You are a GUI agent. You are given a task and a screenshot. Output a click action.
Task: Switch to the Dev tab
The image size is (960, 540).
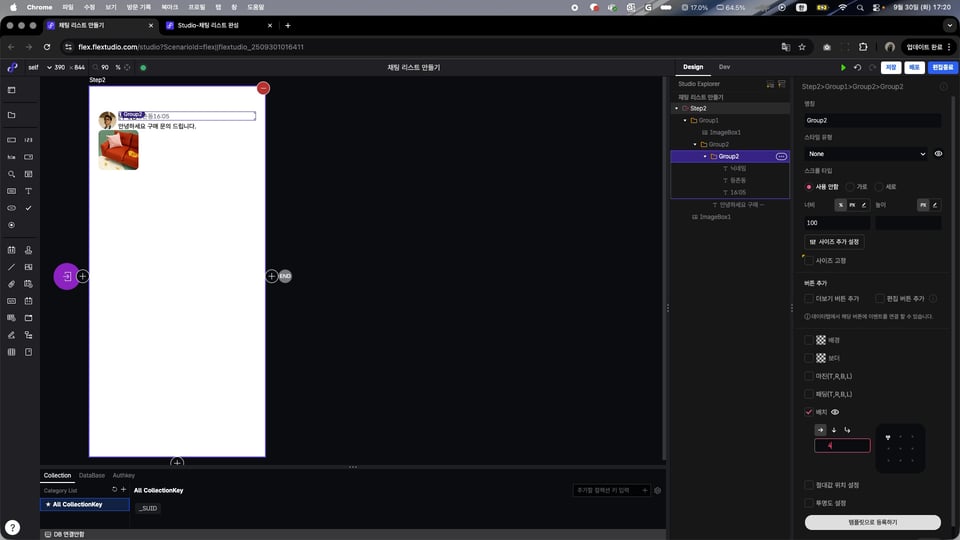pyautogui.click(x=724, y=67)
